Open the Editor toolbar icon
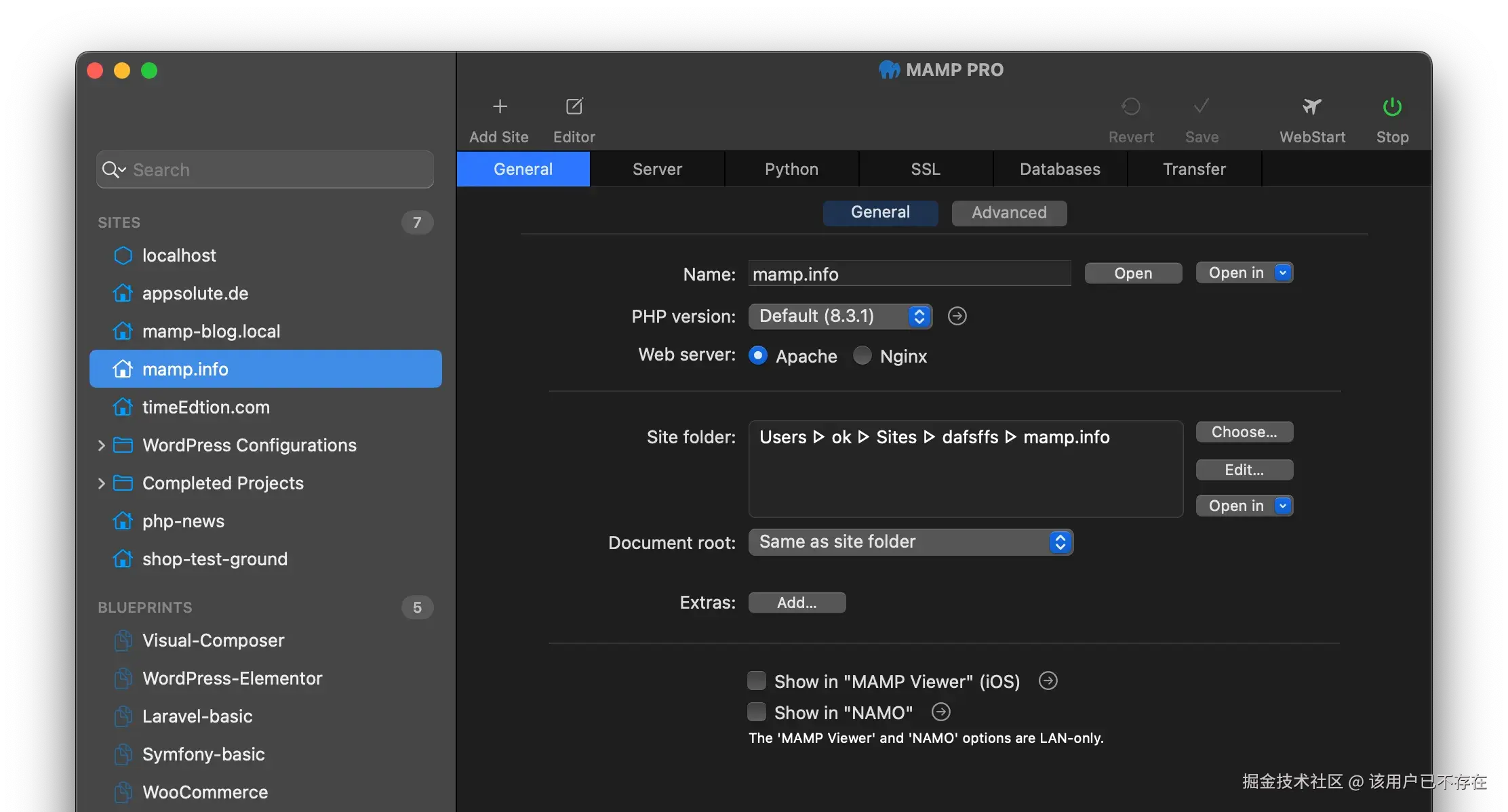 click(x=574, y=106)
